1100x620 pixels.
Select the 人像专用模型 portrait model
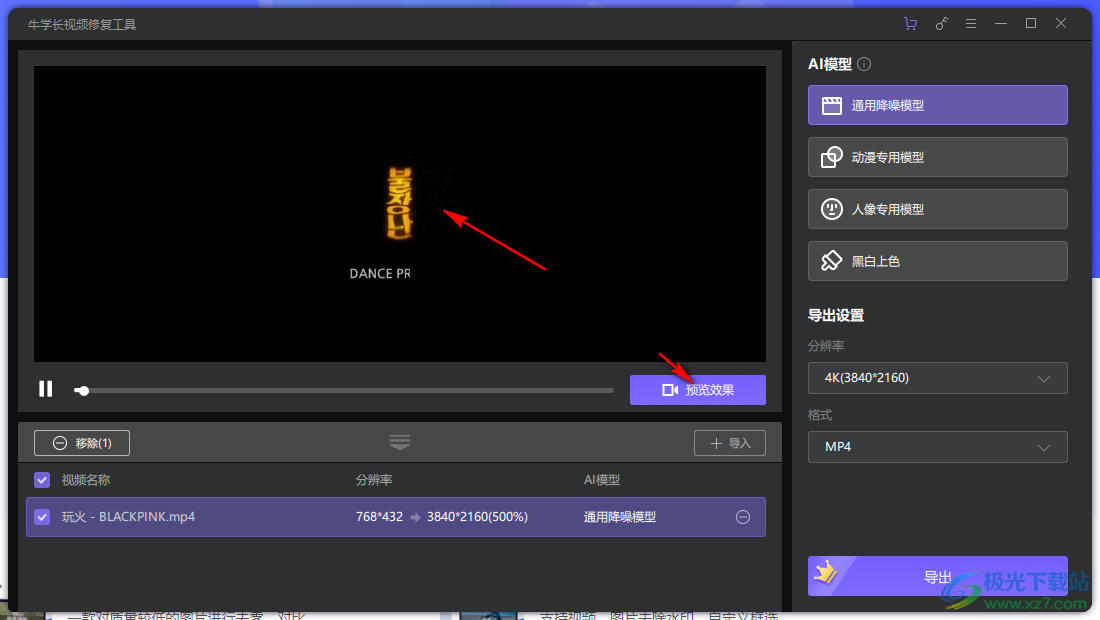tap(937, 209)
